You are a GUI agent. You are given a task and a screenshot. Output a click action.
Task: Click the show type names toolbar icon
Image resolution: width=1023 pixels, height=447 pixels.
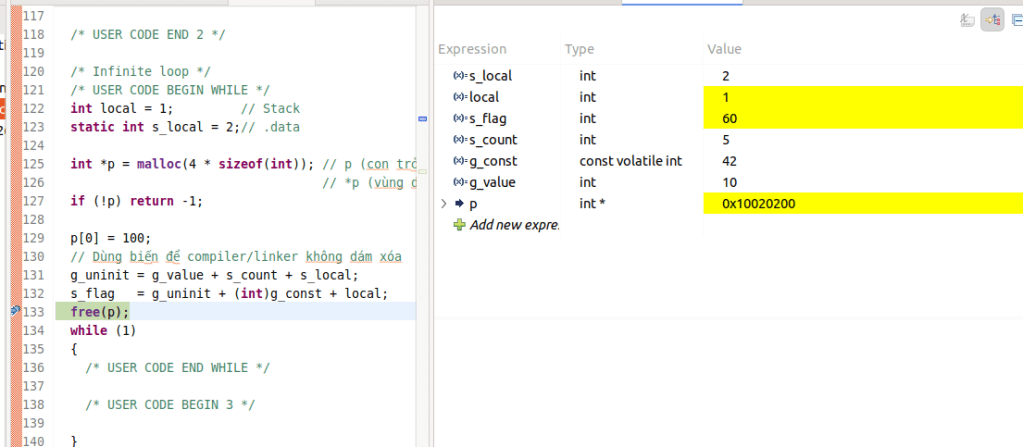click(967, 19)
